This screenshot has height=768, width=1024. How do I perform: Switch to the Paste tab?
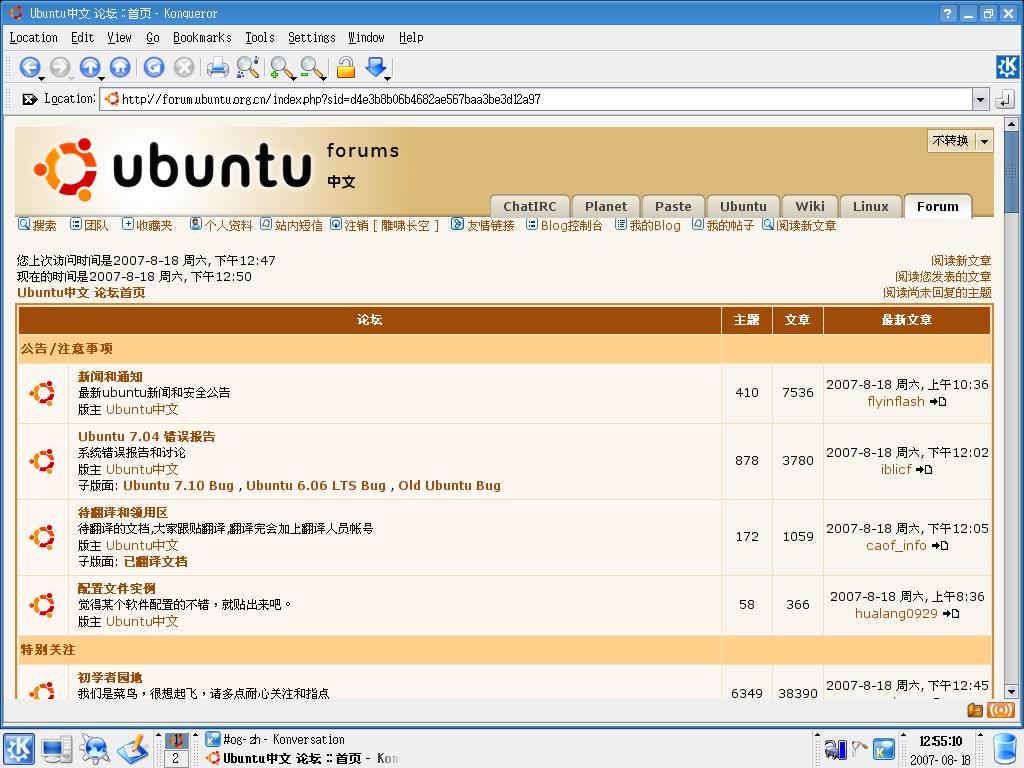[x=673, y=206]
